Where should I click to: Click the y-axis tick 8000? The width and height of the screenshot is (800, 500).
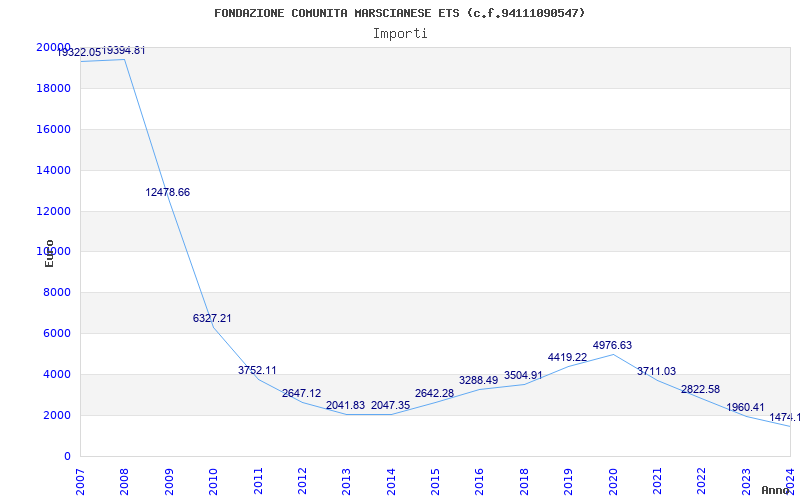[57, 292]
